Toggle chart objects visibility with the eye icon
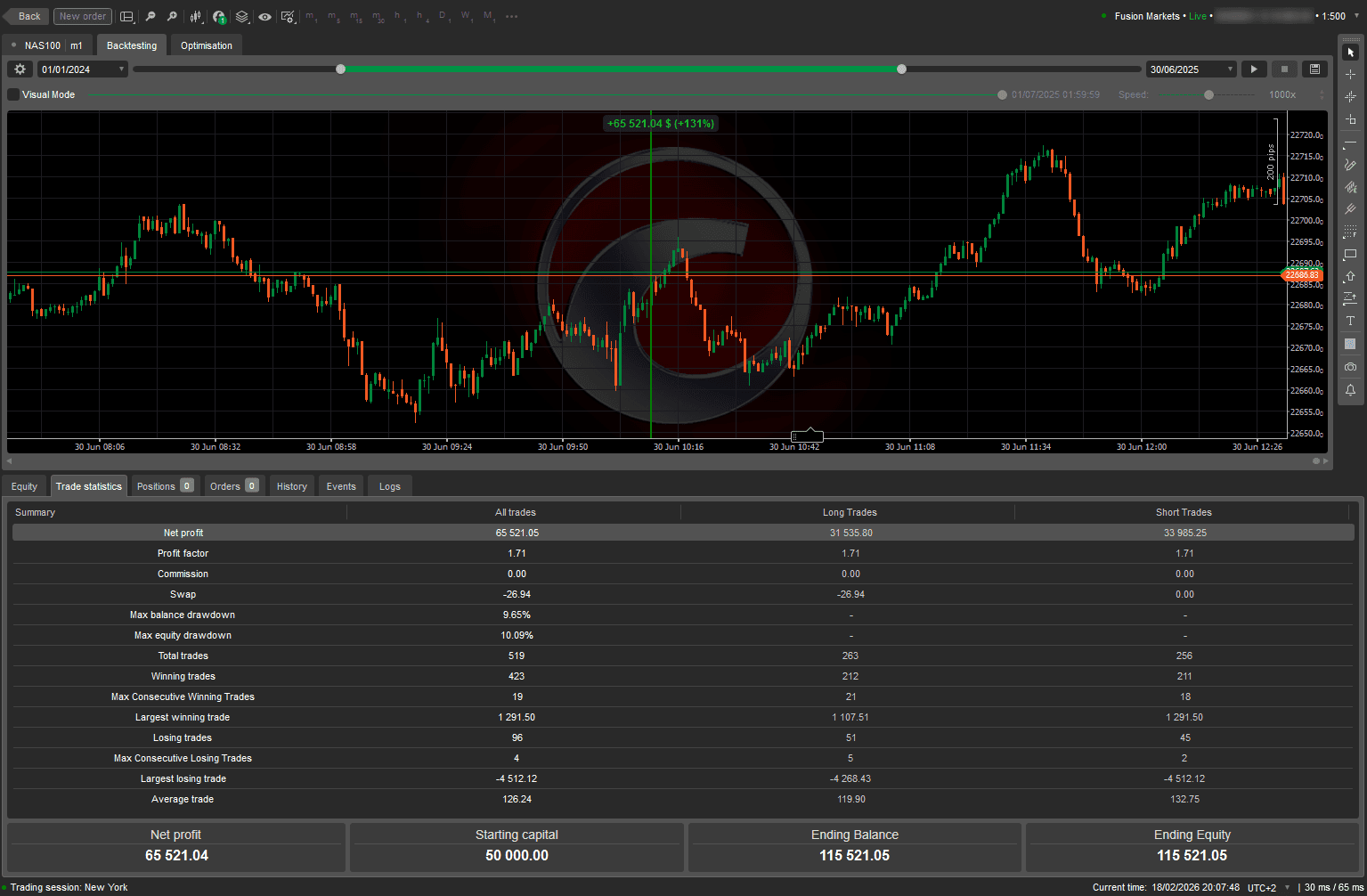 coord(264,16)
